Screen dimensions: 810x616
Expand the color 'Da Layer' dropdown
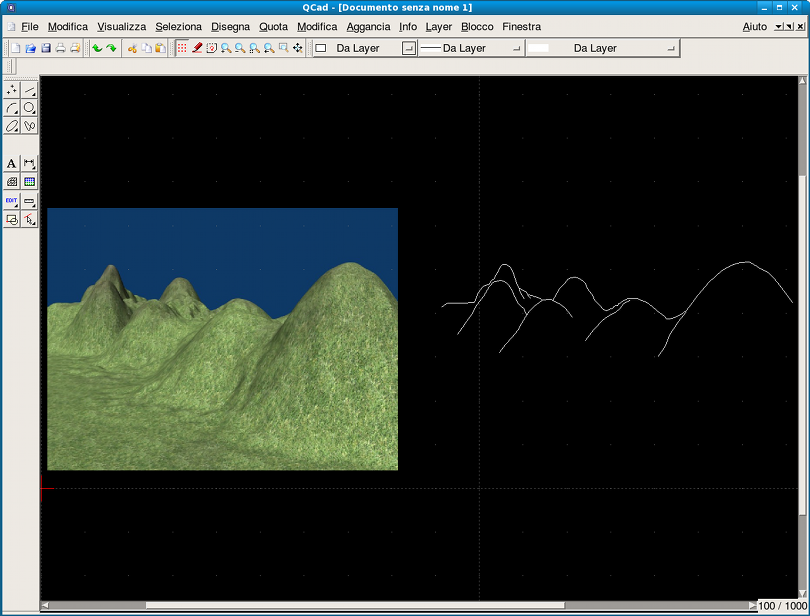pyautogui.click(x=366, y=48)
